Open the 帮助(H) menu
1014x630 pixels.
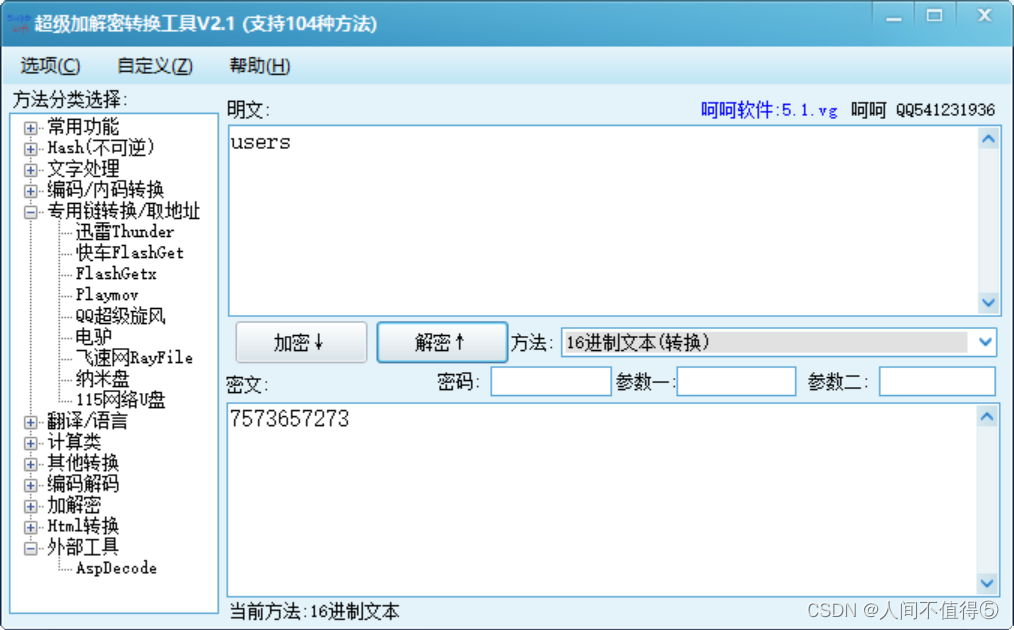coord(259,65)
